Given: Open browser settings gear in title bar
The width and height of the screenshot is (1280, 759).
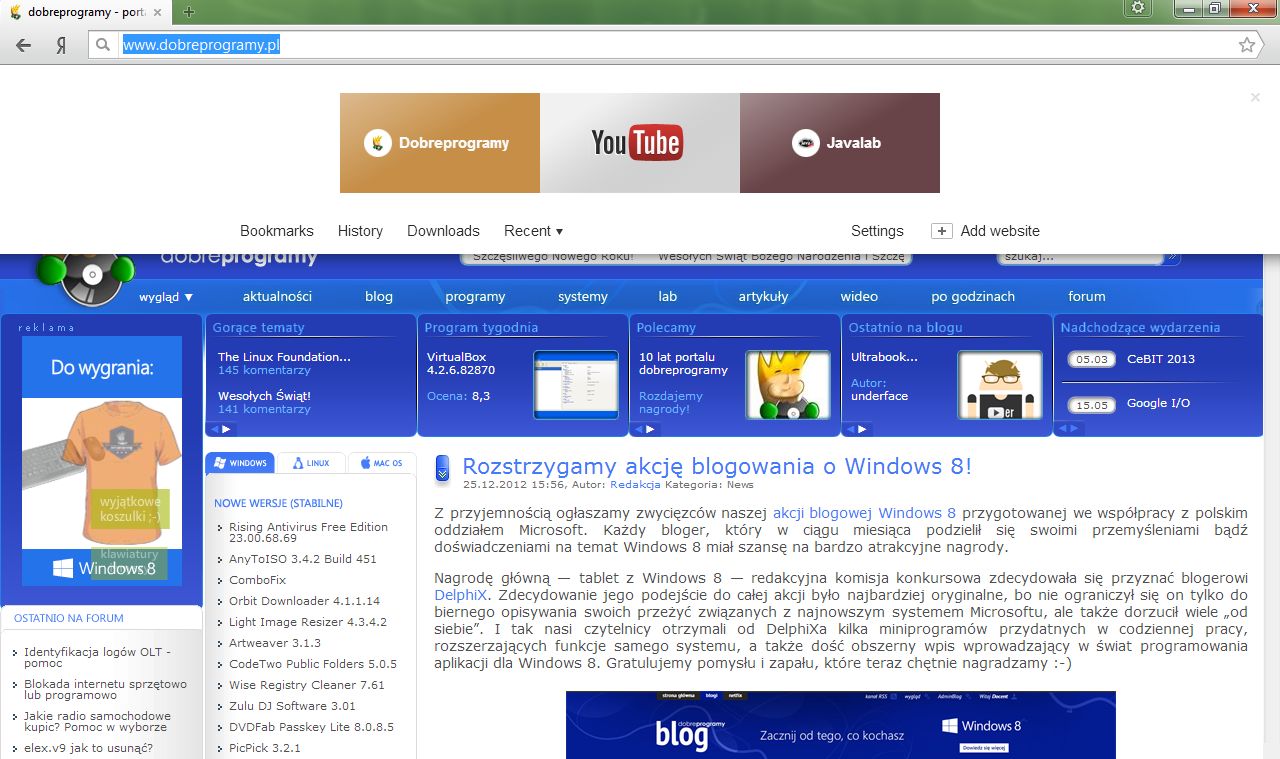Looking at the screenshot, I should [x=1137, y=8].
